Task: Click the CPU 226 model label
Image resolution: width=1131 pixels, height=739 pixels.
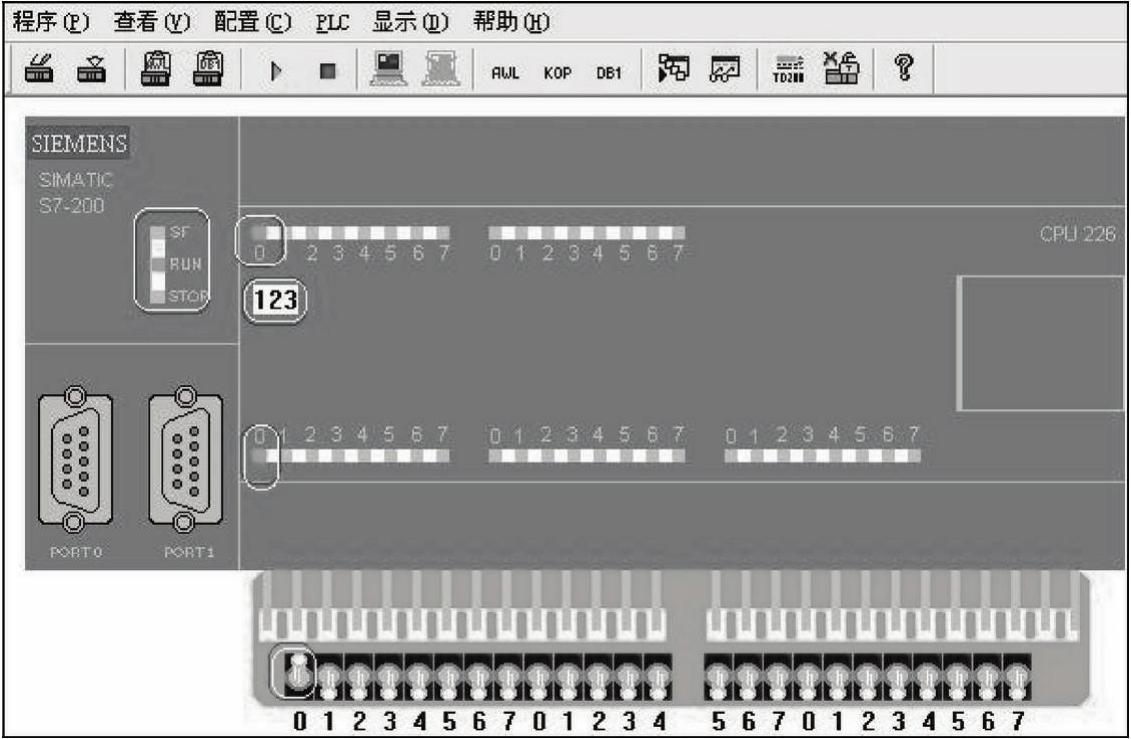Action: pyautogui.click(x=1077, y=234)
